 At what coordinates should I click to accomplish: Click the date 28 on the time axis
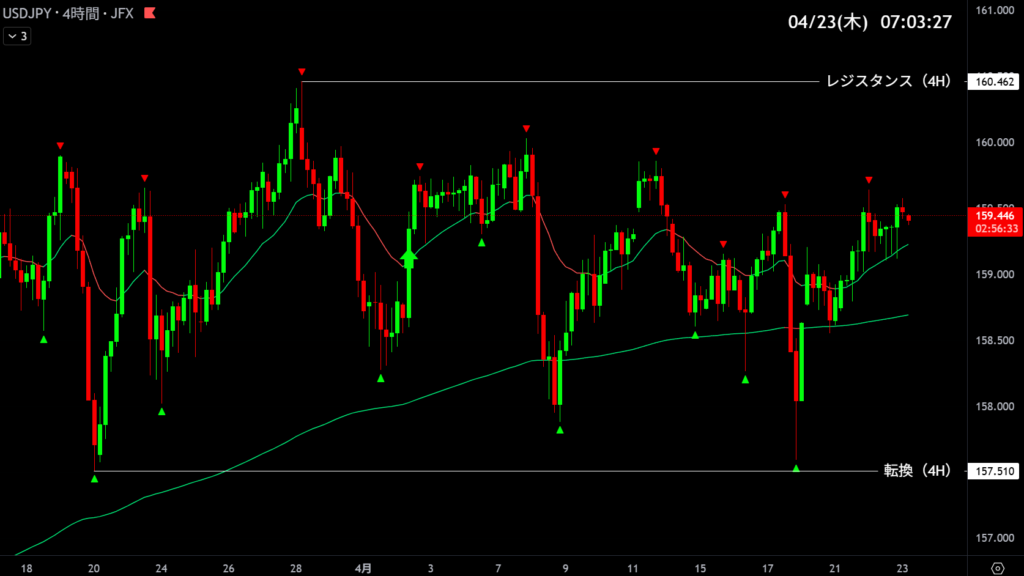(x=297, y=567)
